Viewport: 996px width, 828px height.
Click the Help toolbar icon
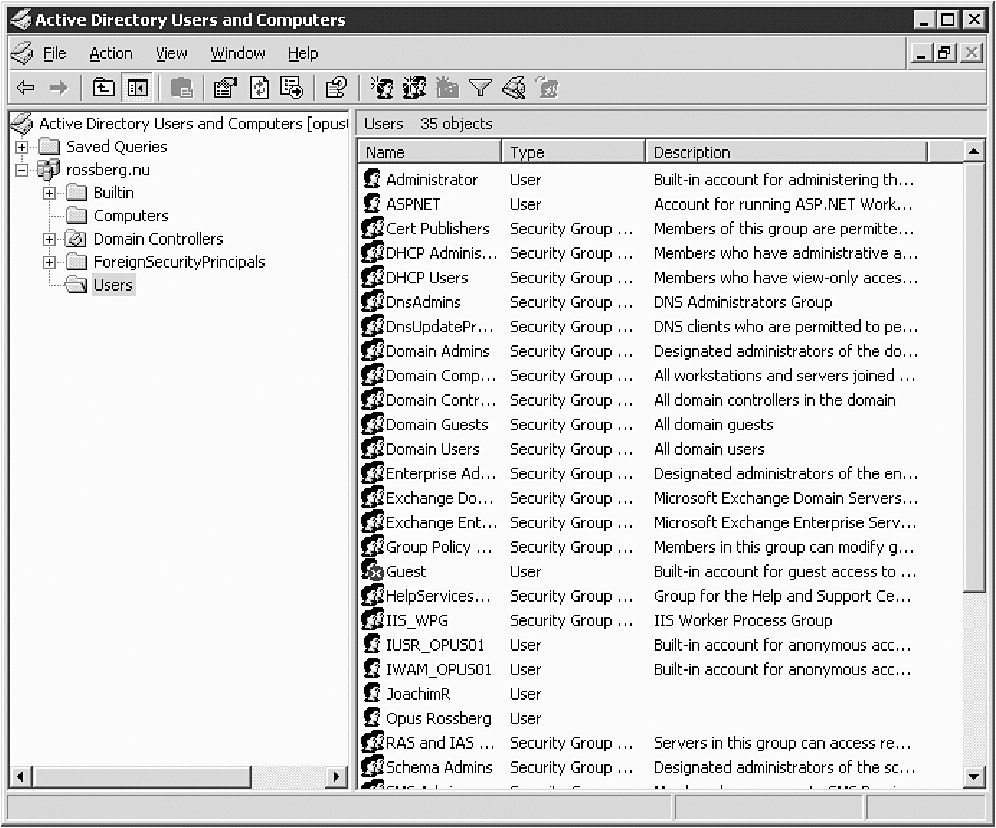[x=336, y=88]
